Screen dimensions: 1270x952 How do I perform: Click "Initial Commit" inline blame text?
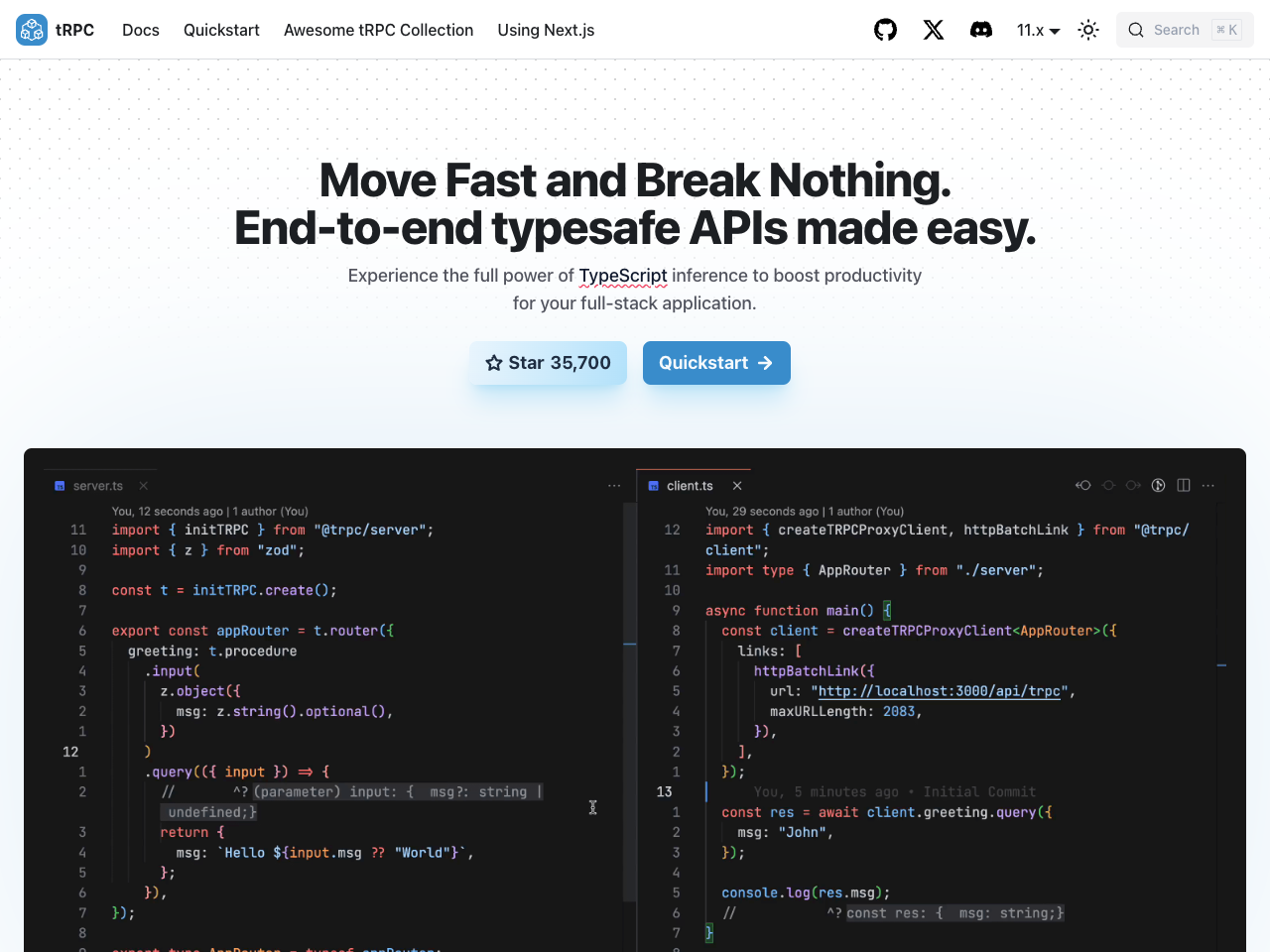pyautogui.click(x=979, y=792)
